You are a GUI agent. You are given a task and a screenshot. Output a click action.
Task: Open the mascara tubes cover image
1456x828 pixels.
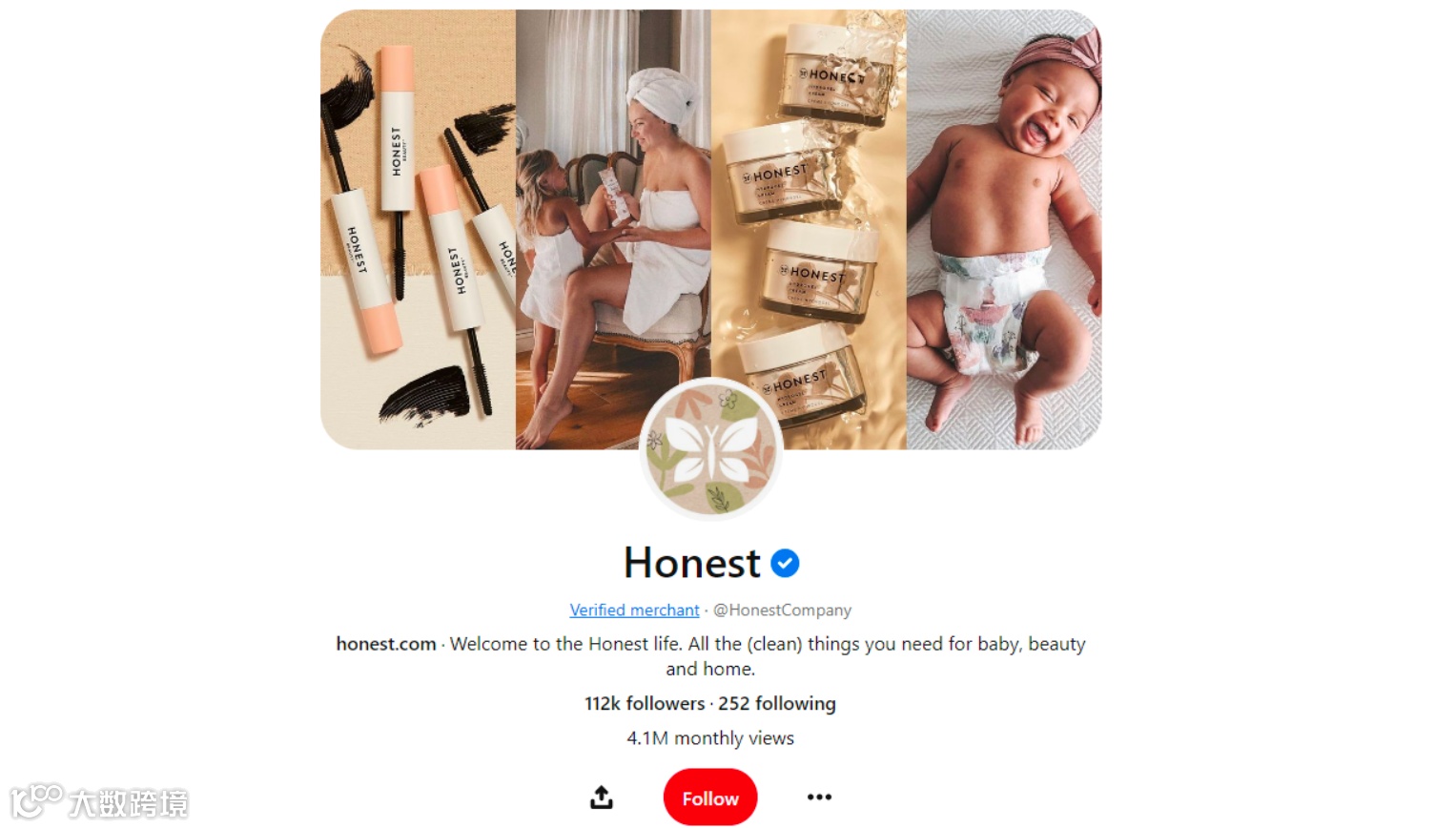click(418, 229)
